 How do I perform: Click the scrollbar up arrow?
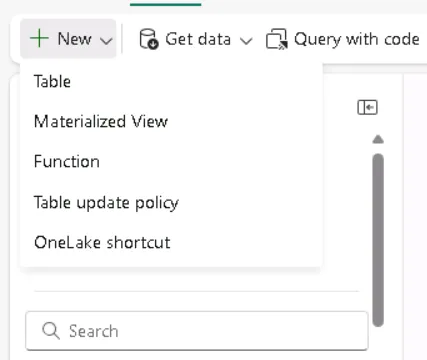[378, 139]
